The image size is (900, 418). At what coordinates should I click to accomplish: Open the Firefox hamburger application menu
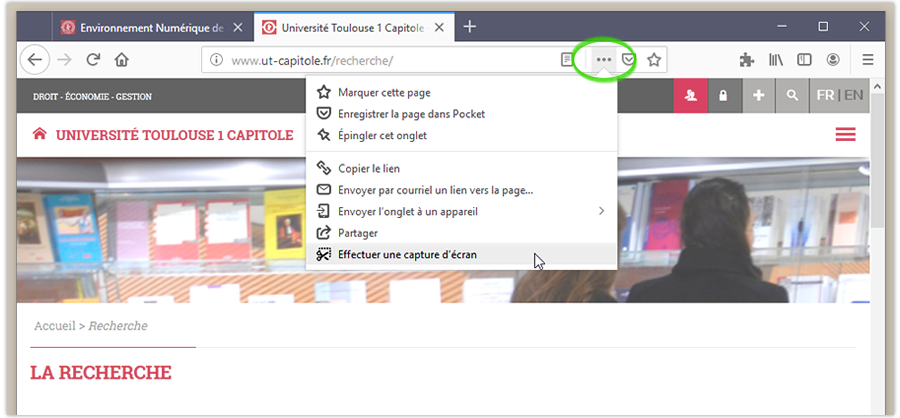click(868, 60)
